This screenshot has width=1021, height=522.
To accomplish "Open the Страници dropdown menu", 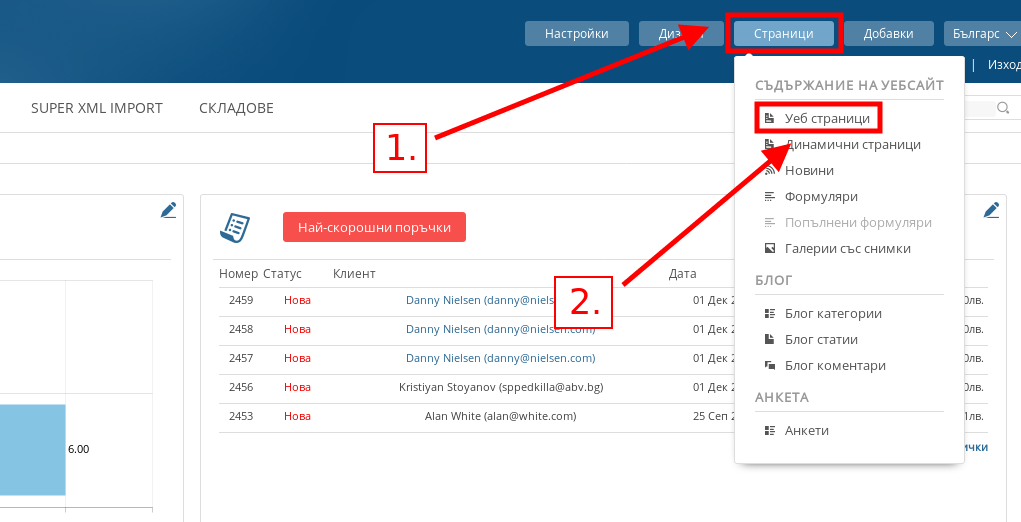I will (784, 34).
